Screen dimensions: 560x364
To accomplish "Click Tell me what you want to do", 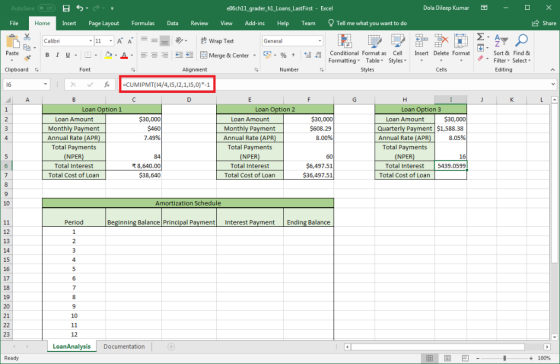I will coord(367,23).
